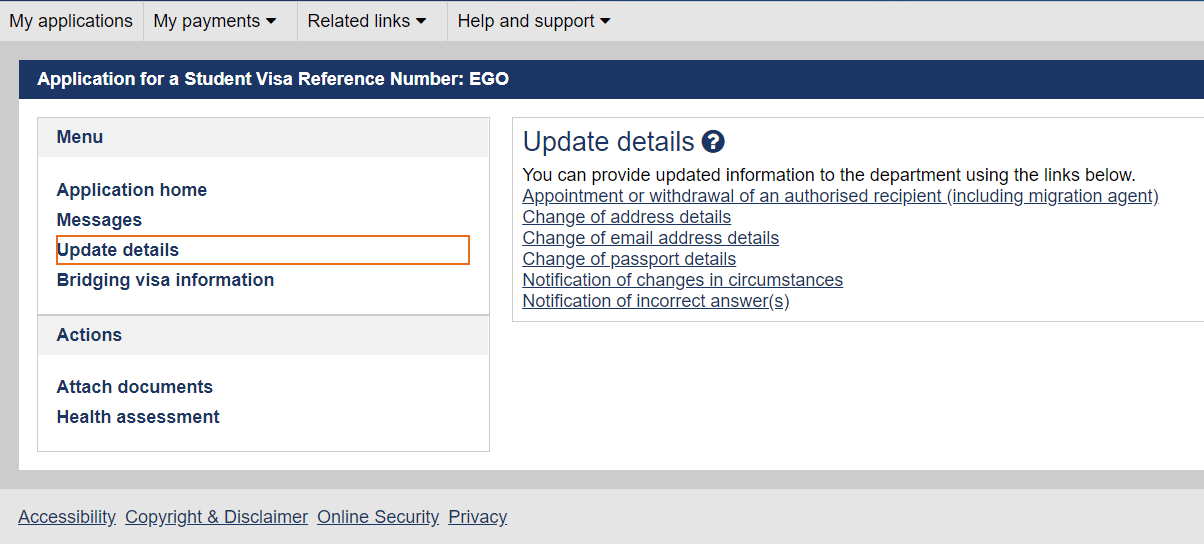1204x544 pixels.
Task: Click Notification of incorrect answer(s) link
Action: [656, 301]
